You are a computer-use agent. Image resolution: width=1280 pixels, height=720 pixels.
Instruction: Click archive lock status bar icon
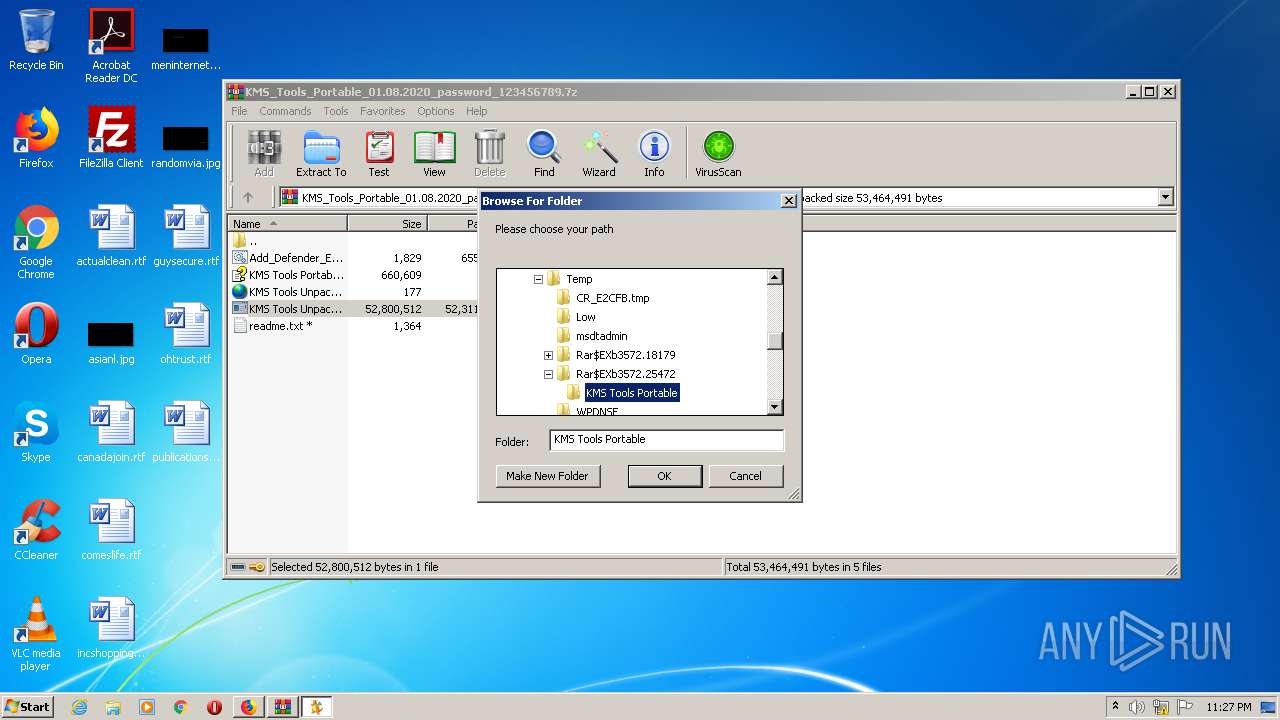click(x=256, y=567)
